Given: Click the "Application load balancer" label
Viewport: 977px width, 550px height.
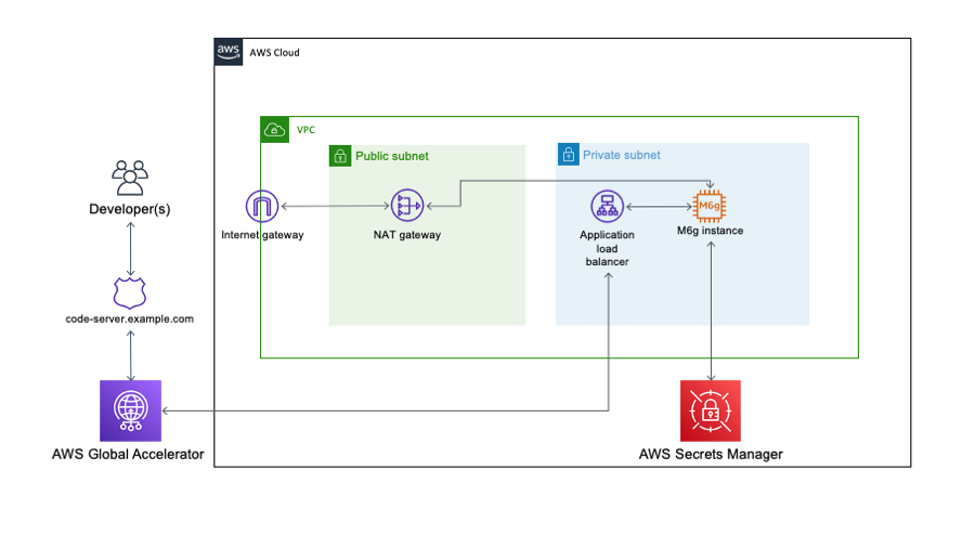Looking at the screenshot, I should 607,248.
